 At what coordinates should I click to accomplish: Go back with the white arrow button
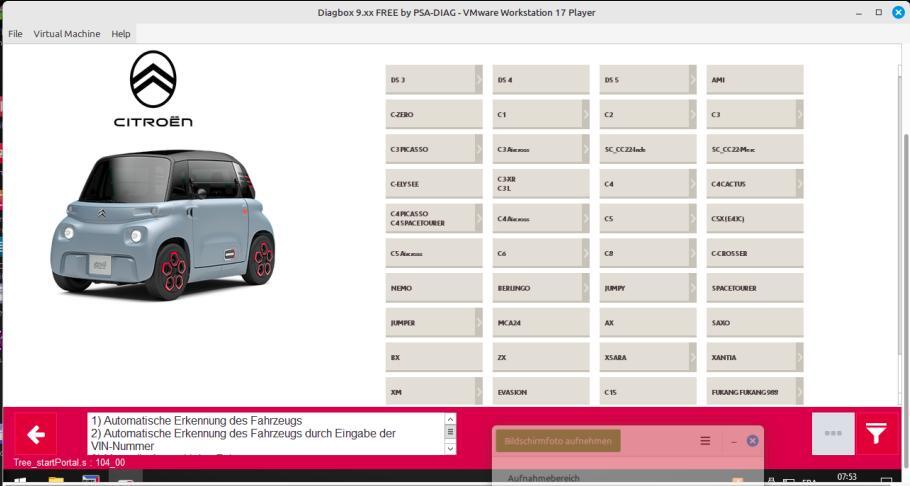pyautogui.click(x=35, y=434)
